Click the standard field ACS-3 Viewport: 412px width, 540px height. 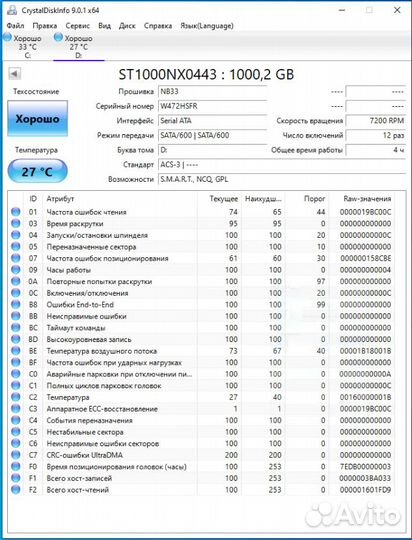(x=282, y=165)
